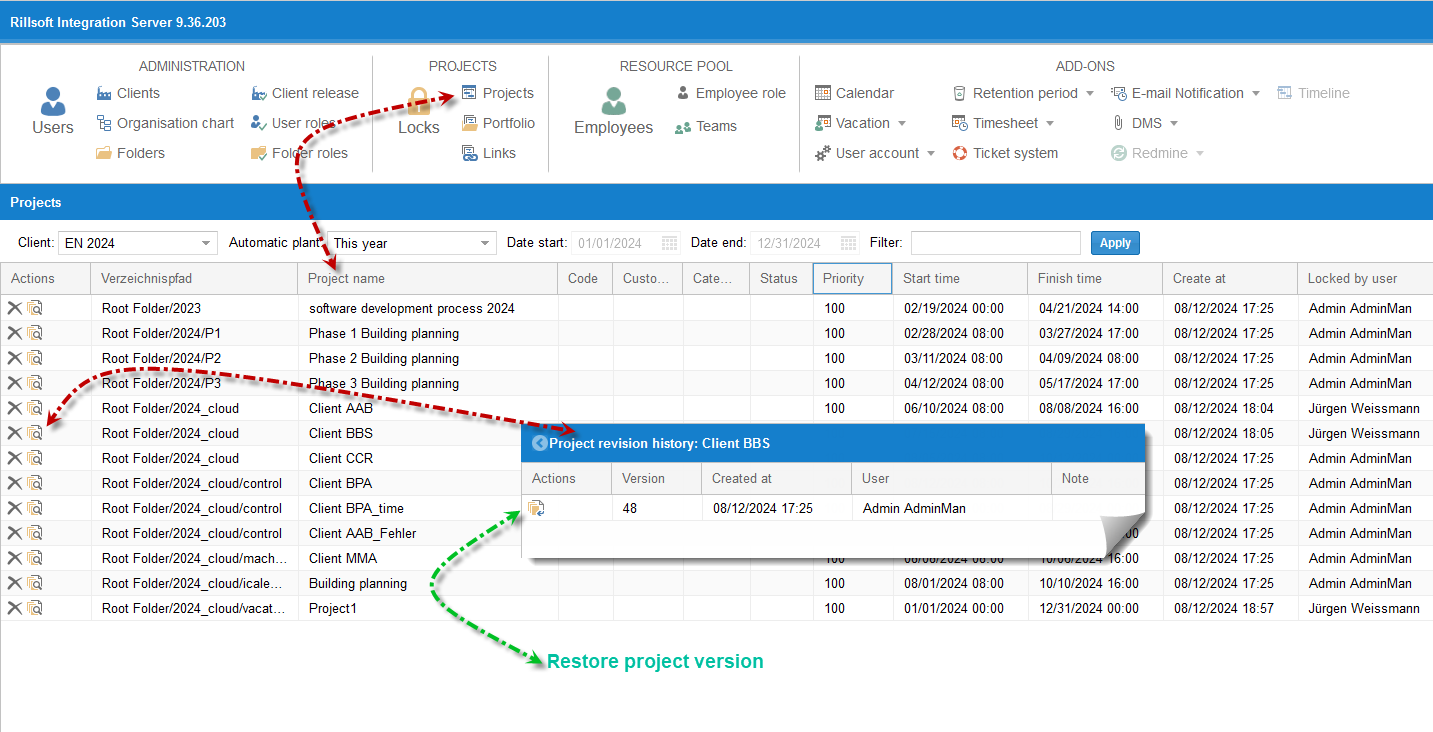The width and height of the screenshot is (1433, 732).
Task: Click the Apply filter button
Action: click(1115, 243)
